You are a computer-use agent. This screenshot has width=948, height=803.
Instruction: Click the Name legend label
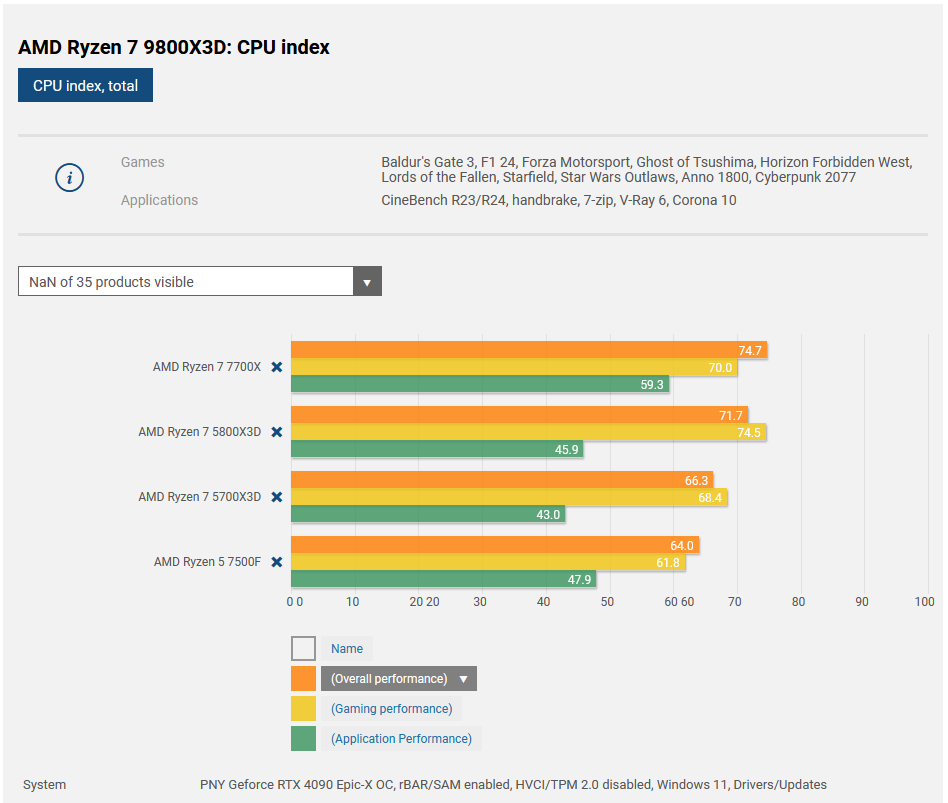347,649
